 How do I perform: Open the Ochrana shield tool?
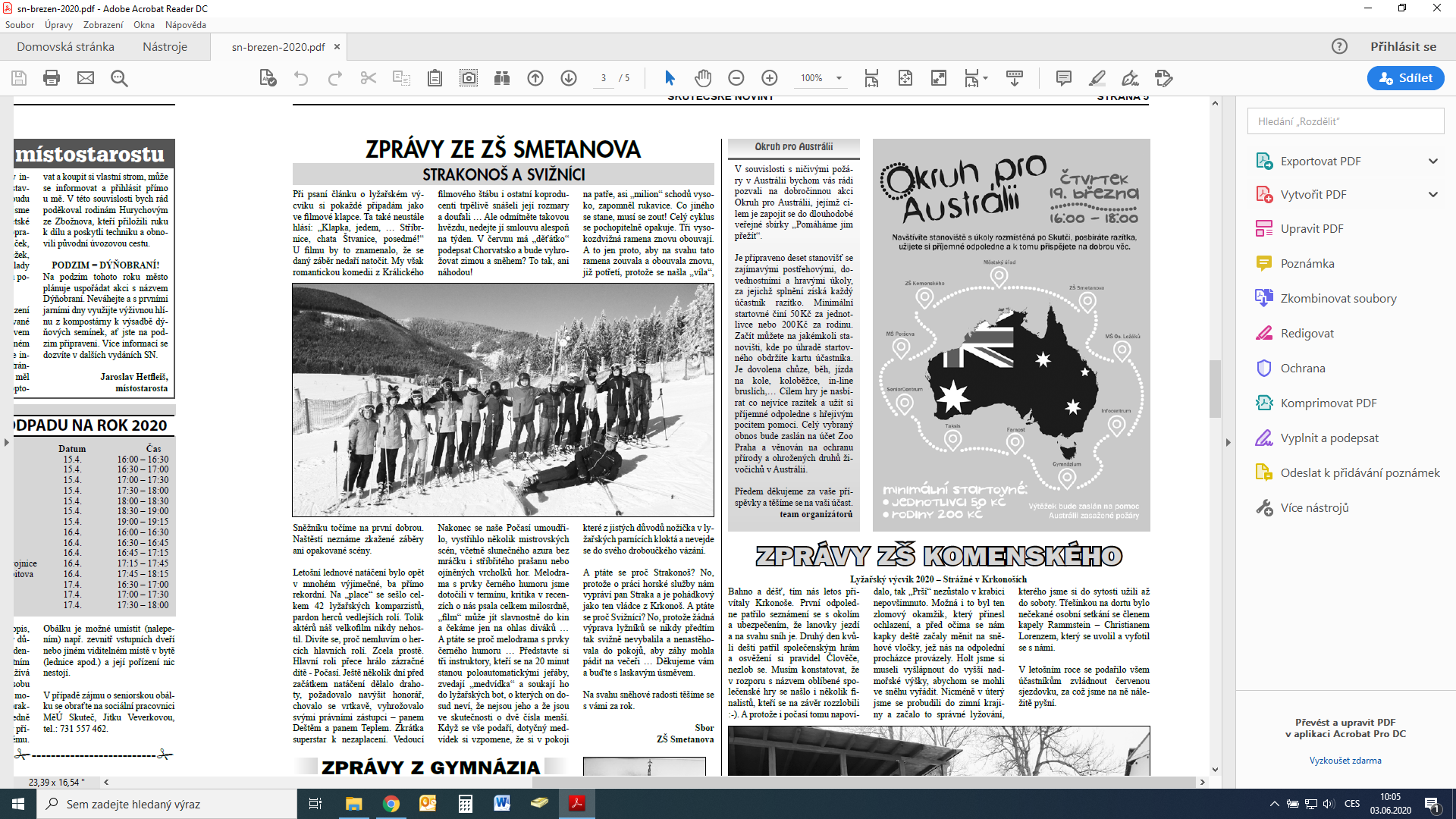[1303, 368]
